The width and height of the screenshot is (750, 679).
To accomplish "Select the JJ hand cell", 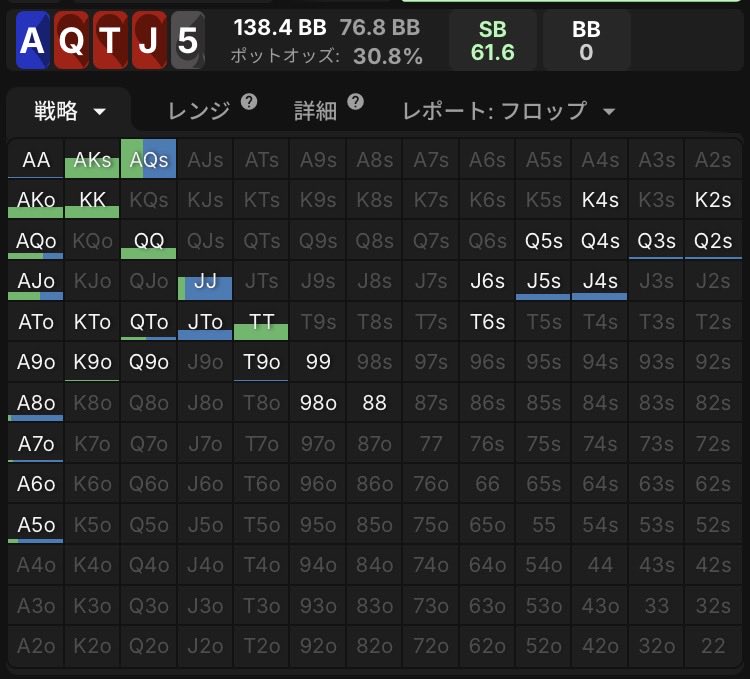I will 205,280.
